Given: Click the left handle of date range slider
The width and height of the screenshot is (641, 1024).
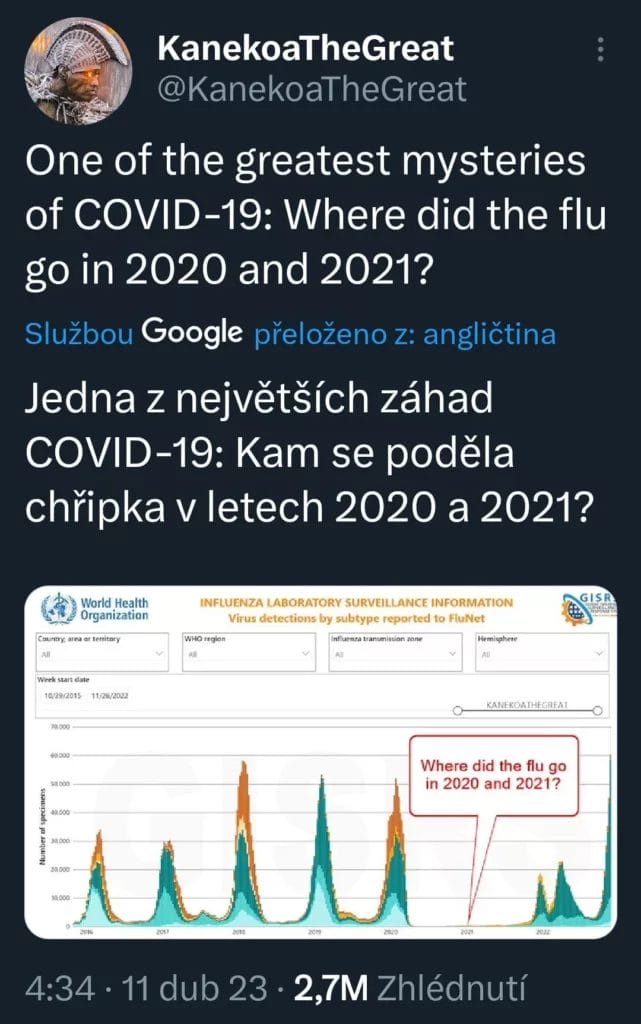Looking at the screenshot, I should pos(457,712).
